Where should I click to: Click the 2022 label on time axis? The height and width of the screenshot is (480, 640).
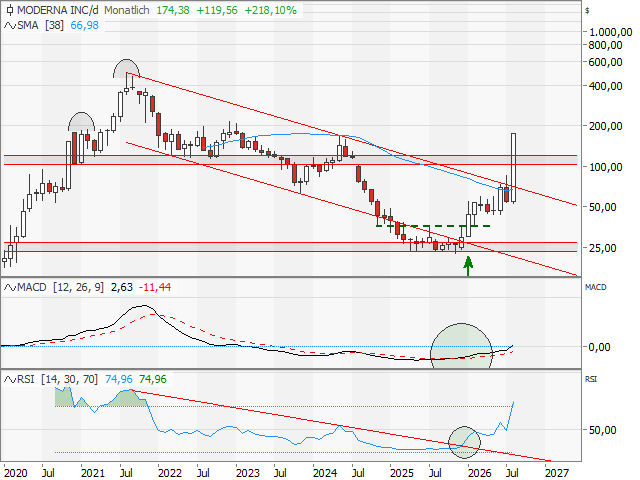click(170, 473)
